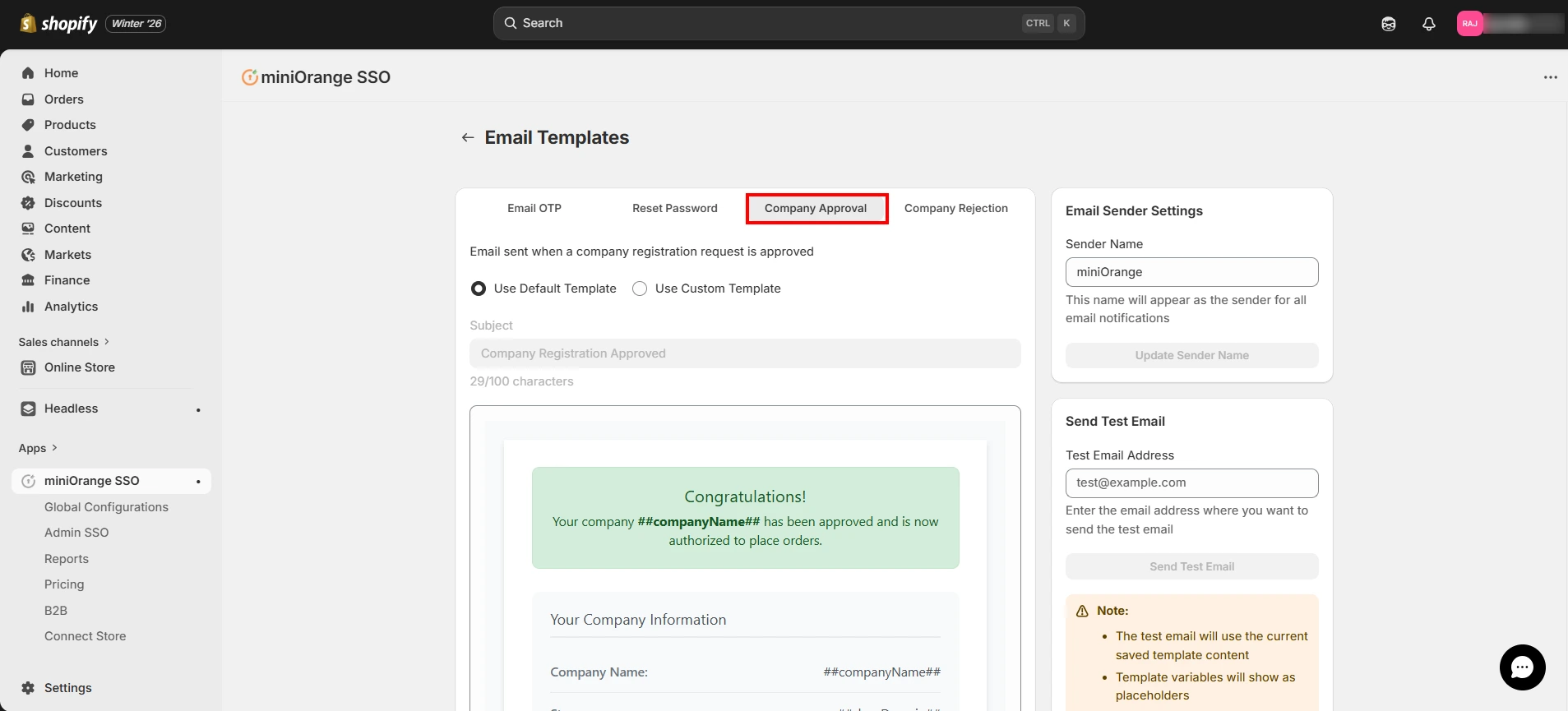Click the Customers person icon

[28, 151]
